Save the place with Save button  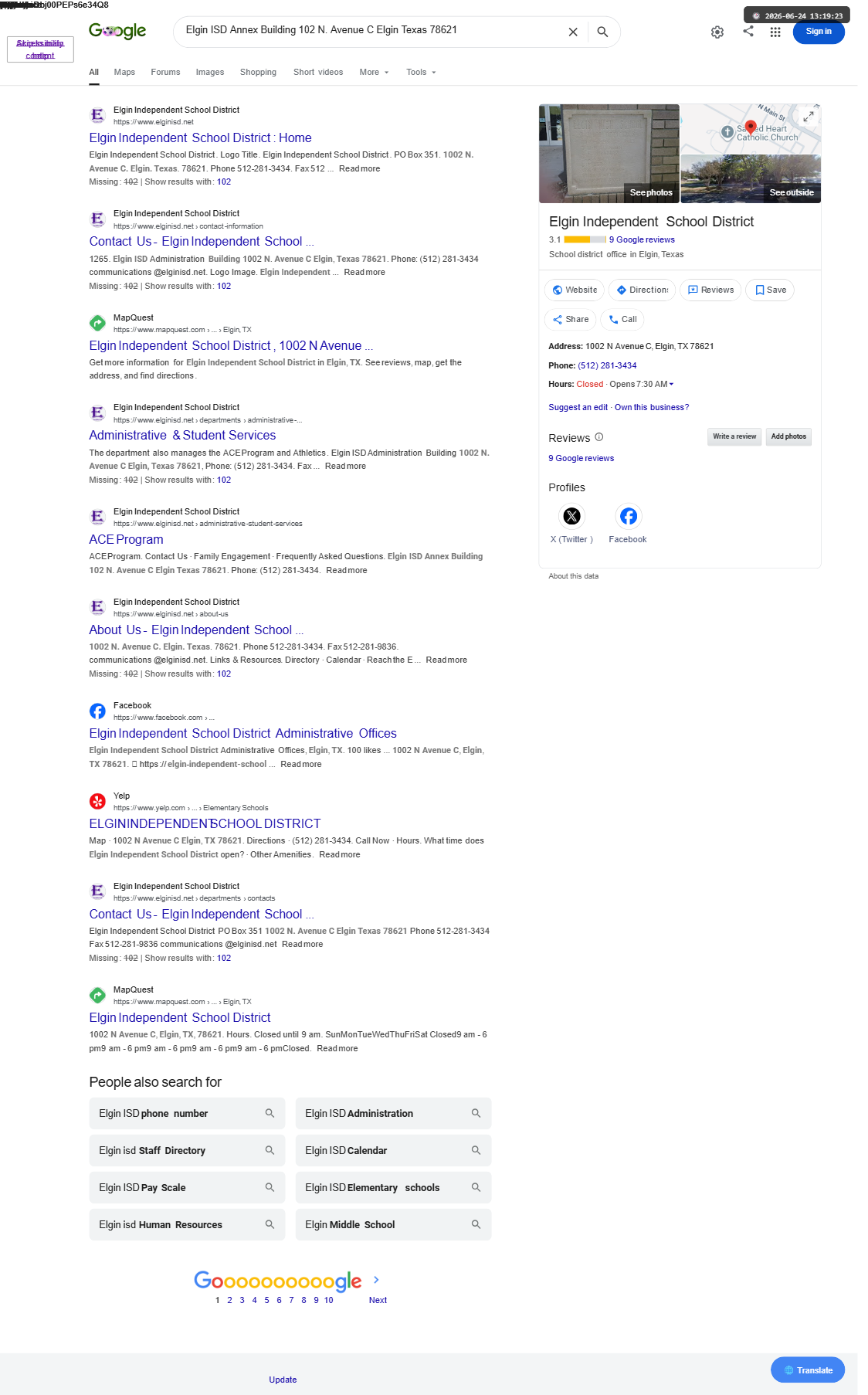click(770, 290)
